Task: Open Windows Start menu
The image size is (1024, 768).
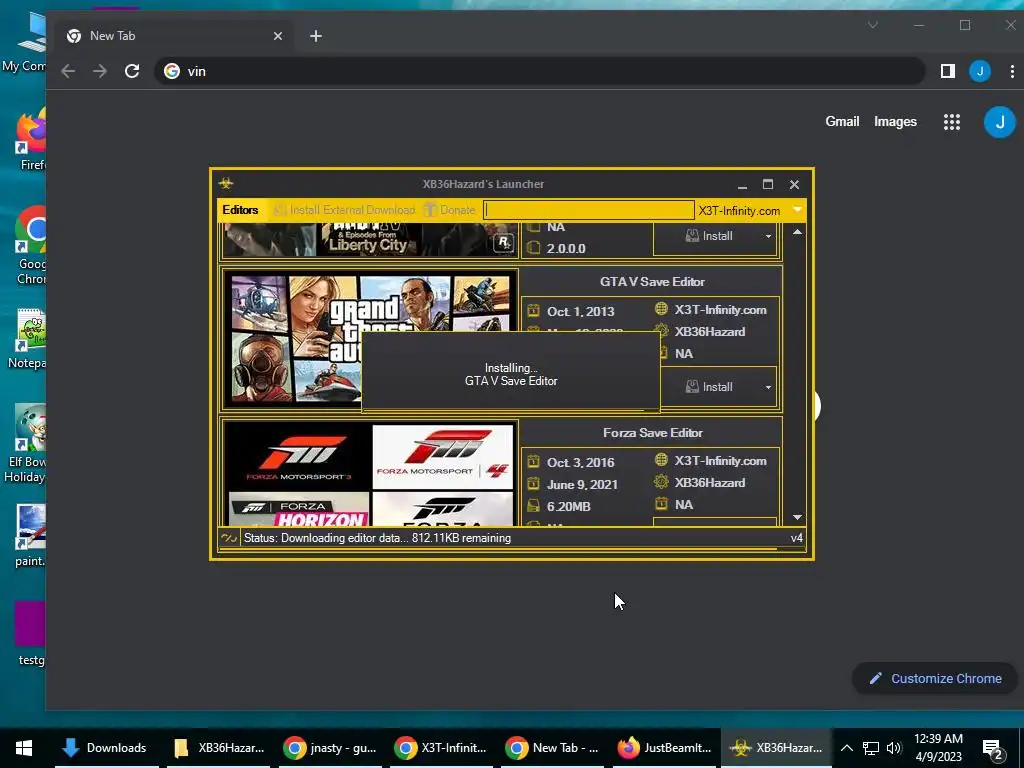Action: tap(24, 748)
